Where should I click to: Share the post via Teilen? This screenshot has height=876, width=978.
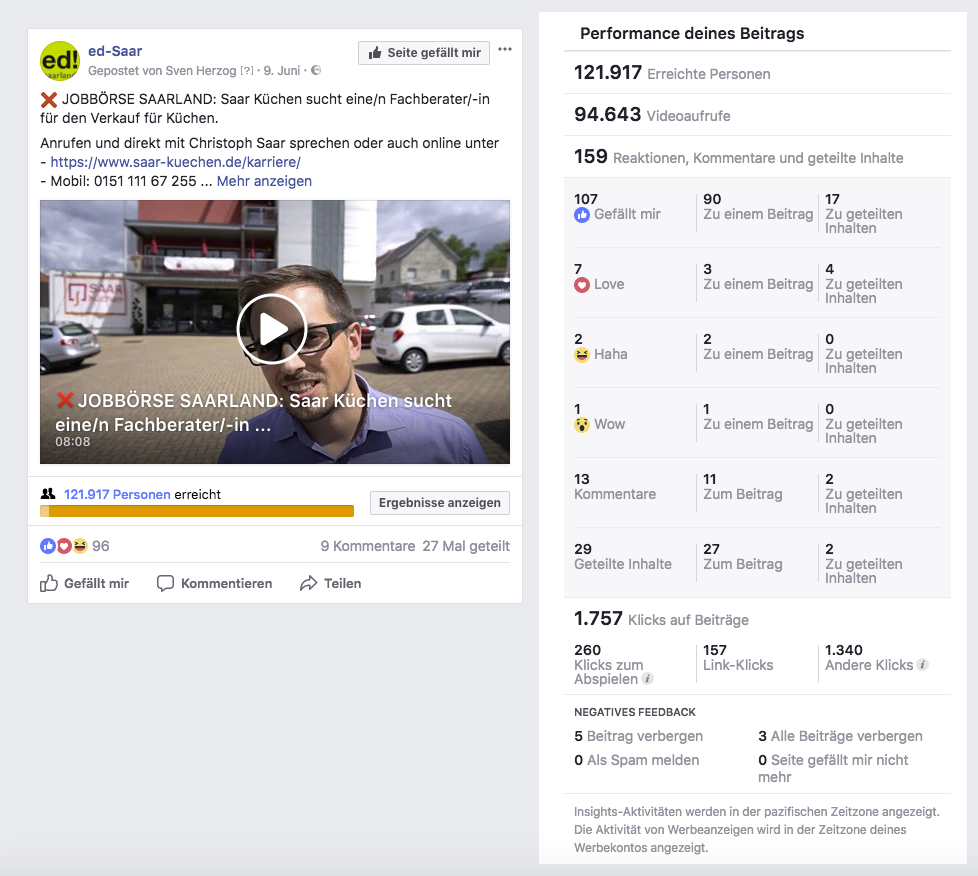[331, 583]
